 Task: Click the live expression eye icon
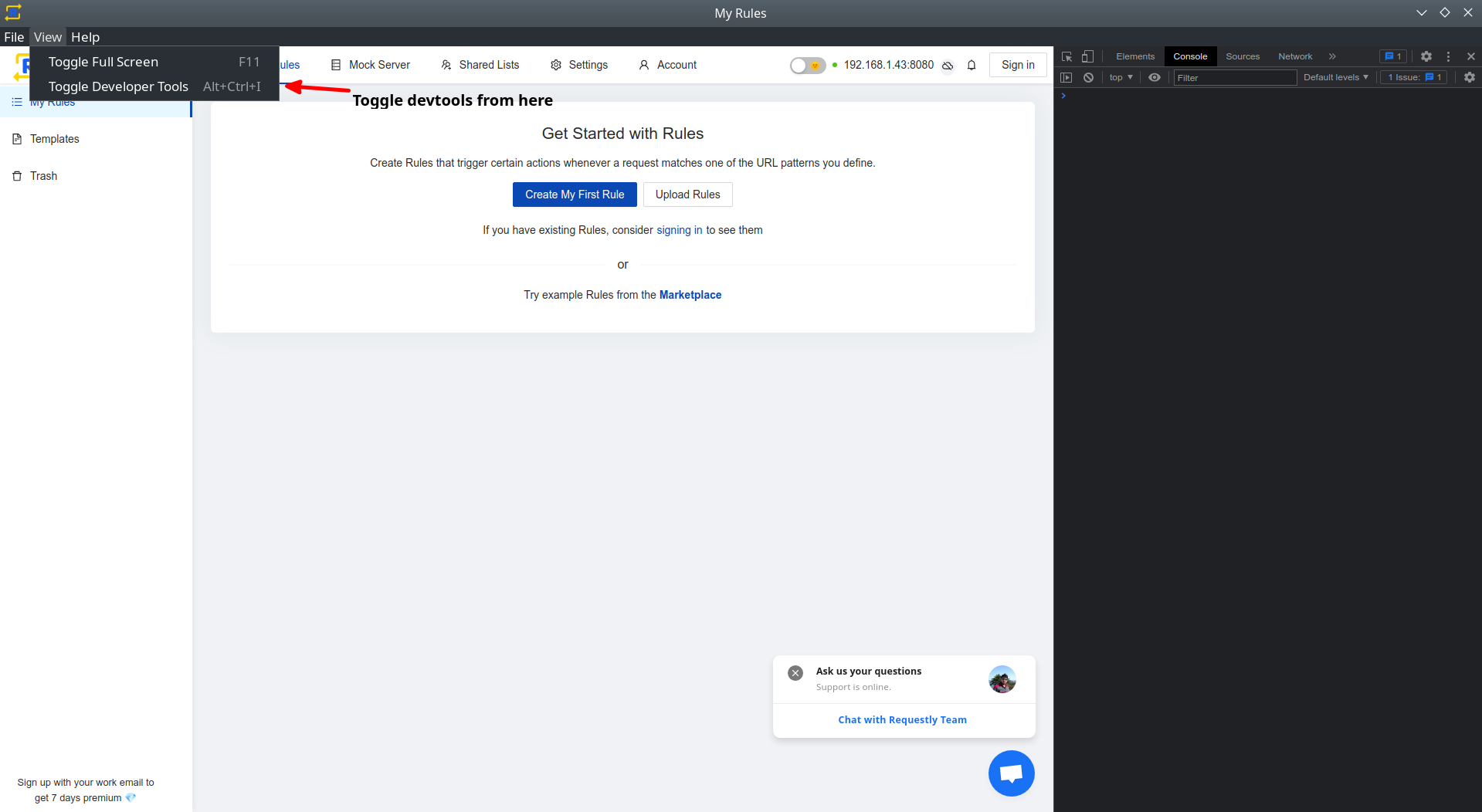click(x=1155, y=77)
